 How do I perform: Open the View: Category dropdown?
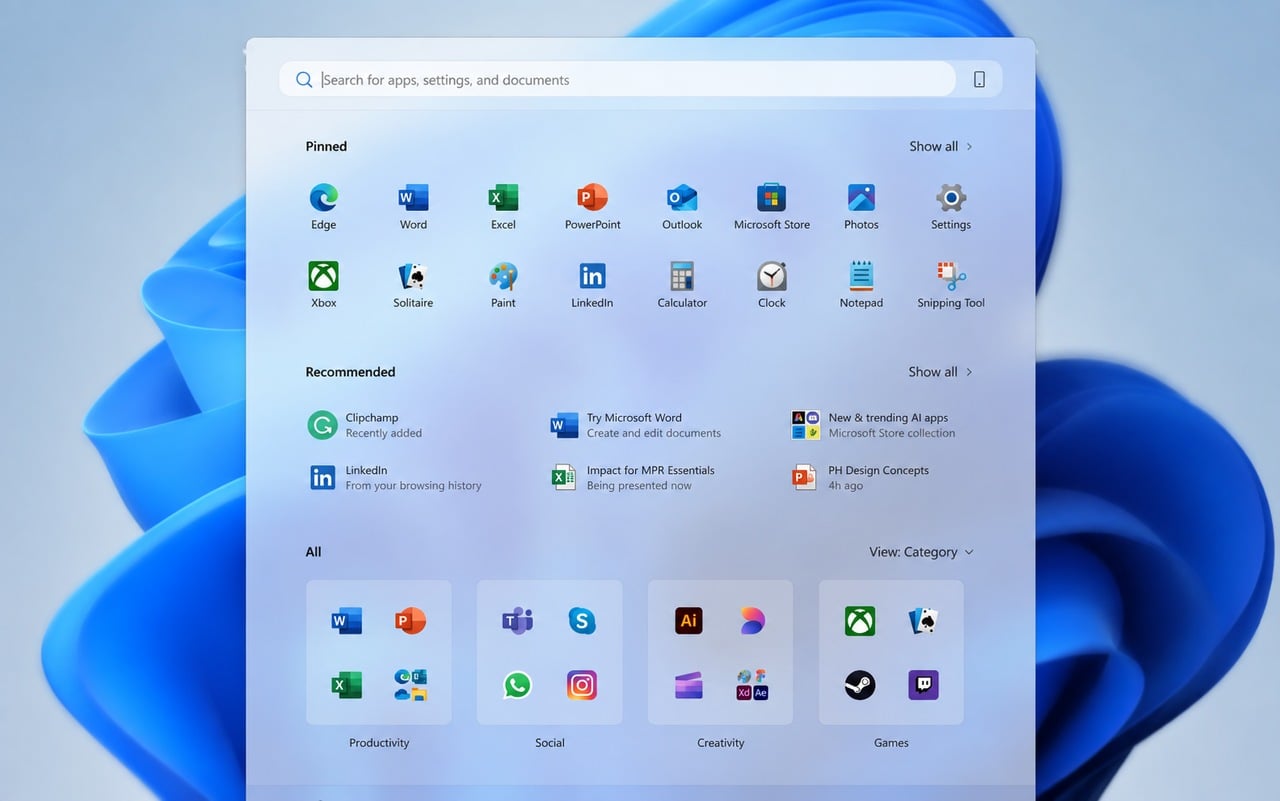(x=921, y=552)
